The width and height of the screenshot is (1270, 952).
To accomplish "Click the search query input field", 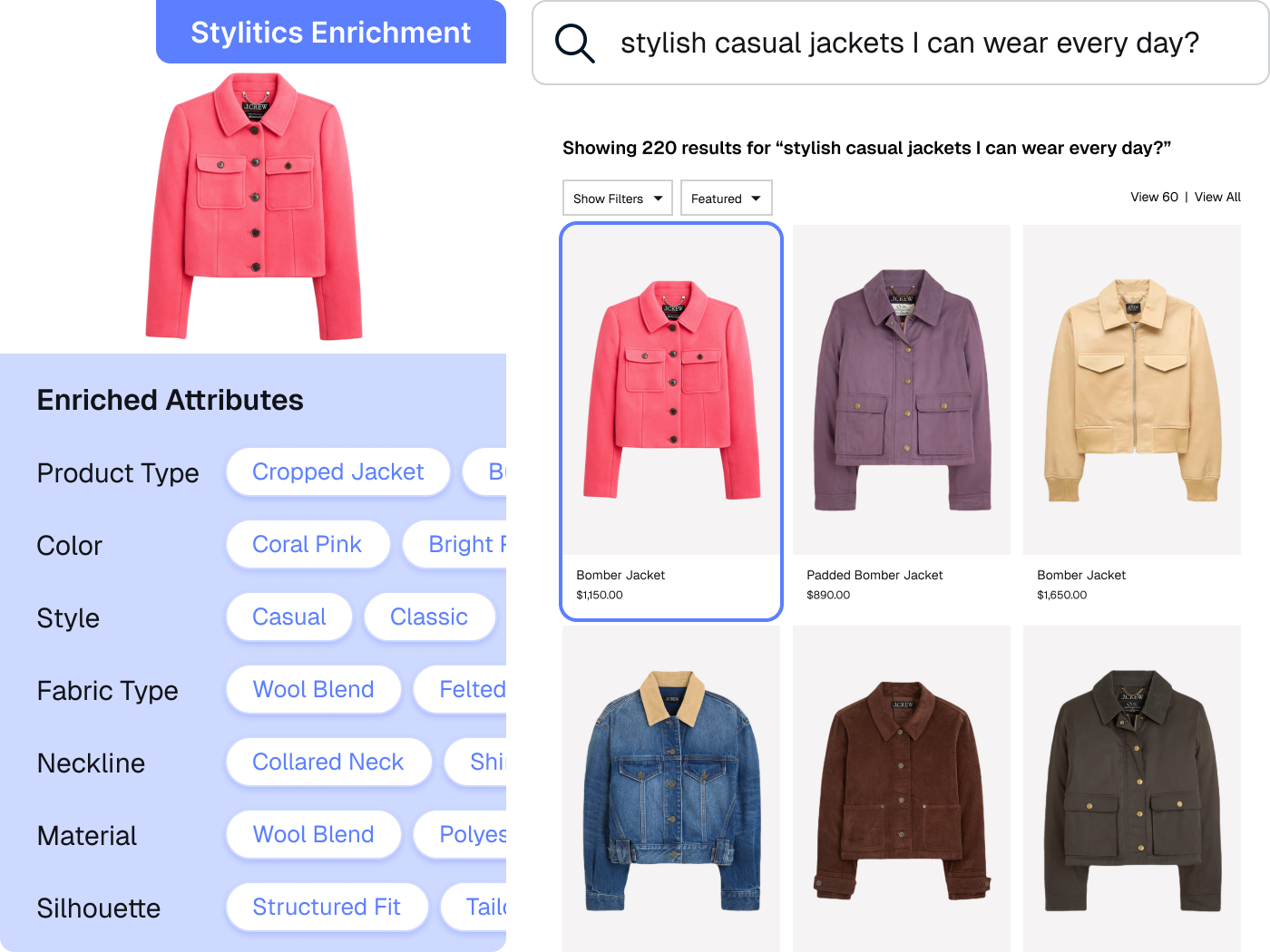I will (x=909, y=44).
